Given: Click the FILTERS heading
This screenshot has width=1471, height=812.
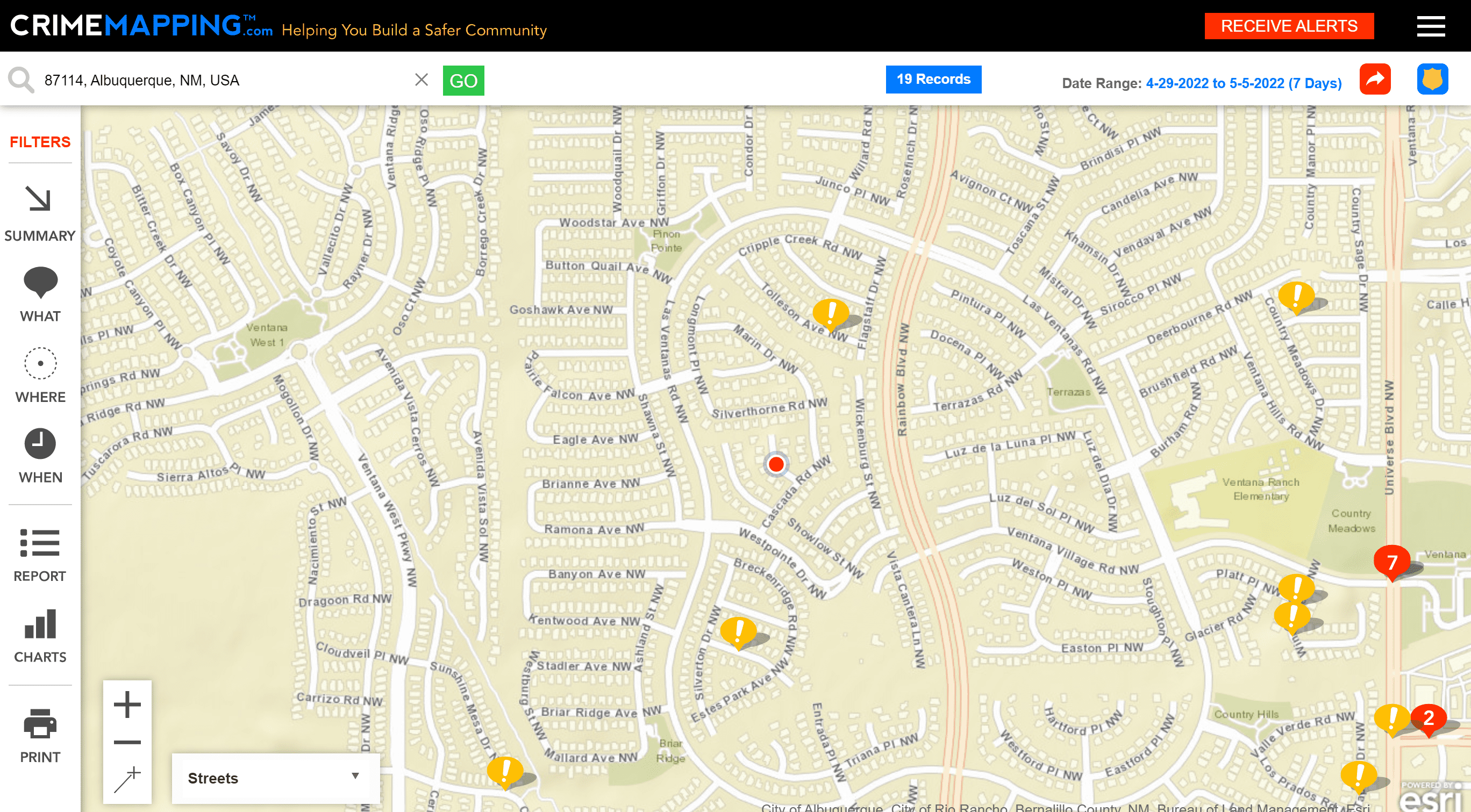Looking at the screenshot, I should pos(40,142).
